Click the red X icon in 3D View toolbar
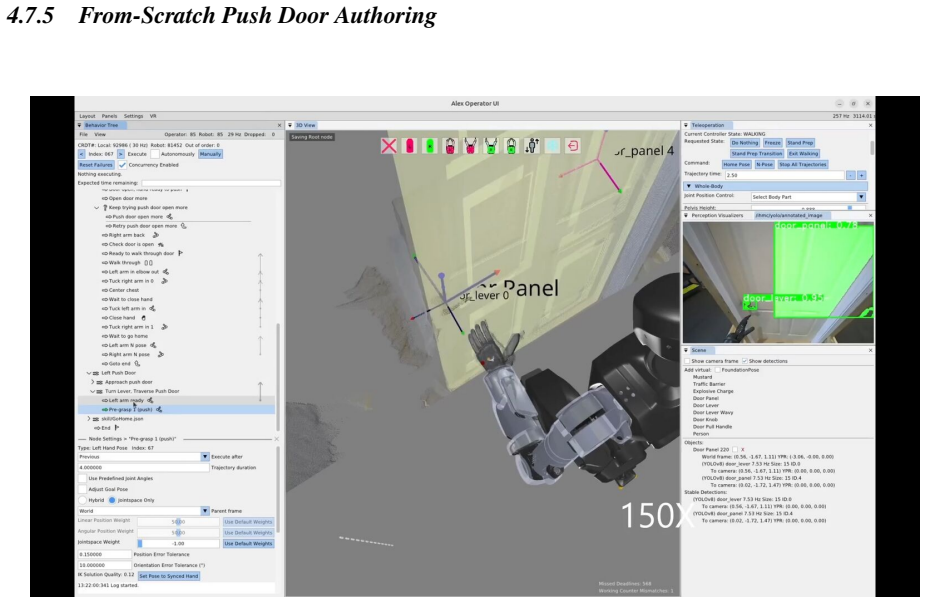Viewport: 926px width, 603px height. point(389,145)
